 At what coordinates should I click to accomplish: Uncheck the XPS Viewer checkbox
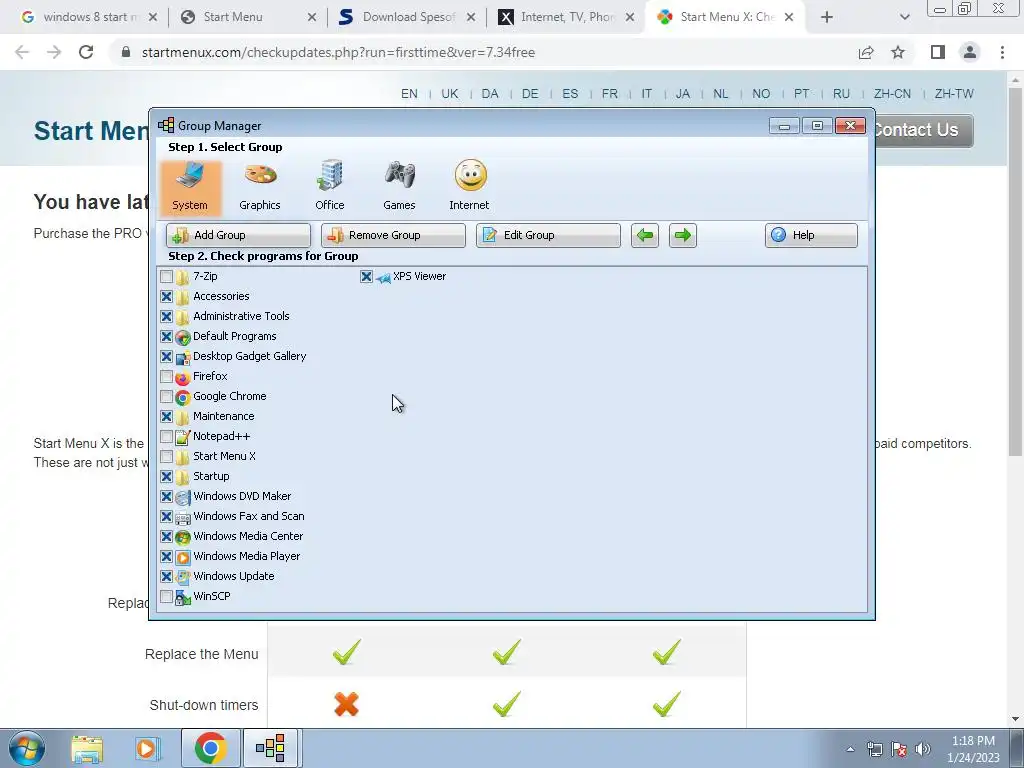366,276
